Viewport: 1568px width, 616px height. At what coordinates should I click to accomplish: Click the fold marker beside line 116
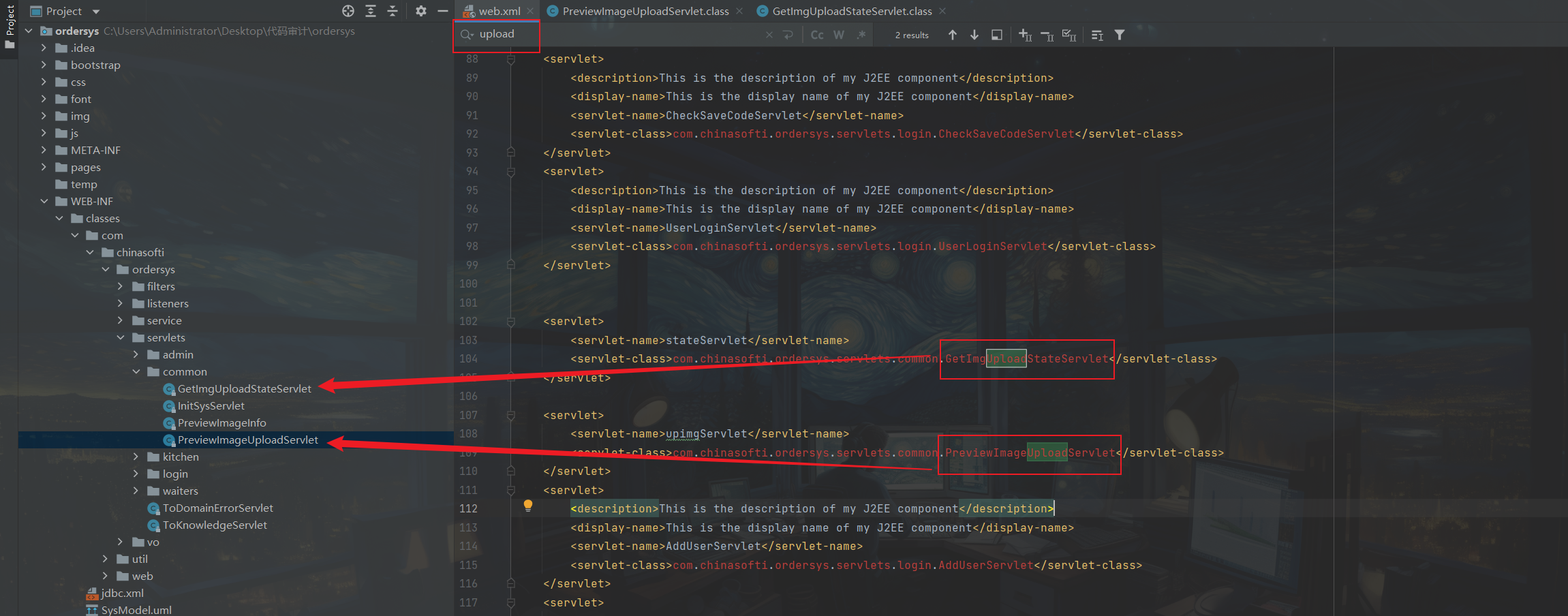tap(511, 583)
